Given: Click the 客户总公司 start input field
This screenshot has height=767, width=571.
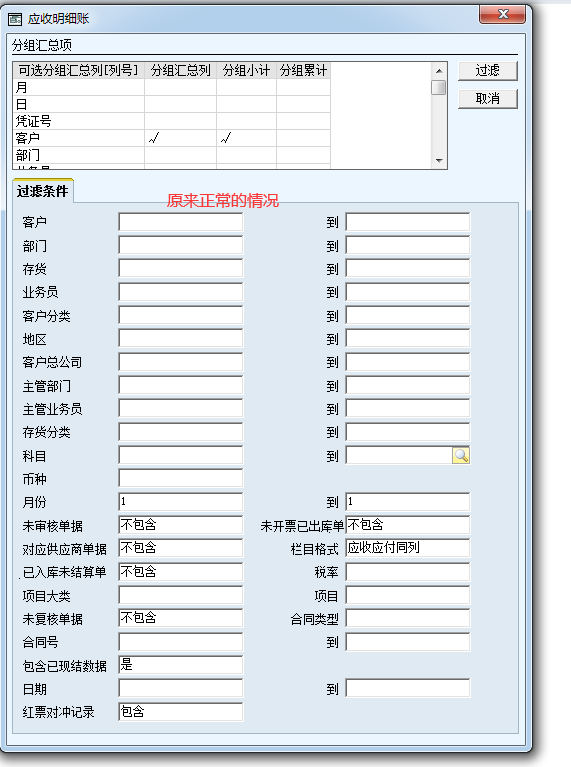Looking at the screenshot, I should (x=181, y=362).
